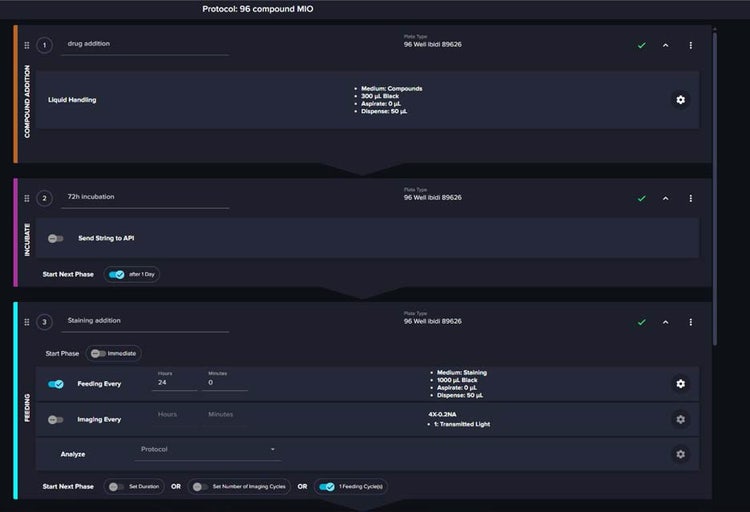
Task: Click the Feeding Hours input field
Action: click(173, 383)
